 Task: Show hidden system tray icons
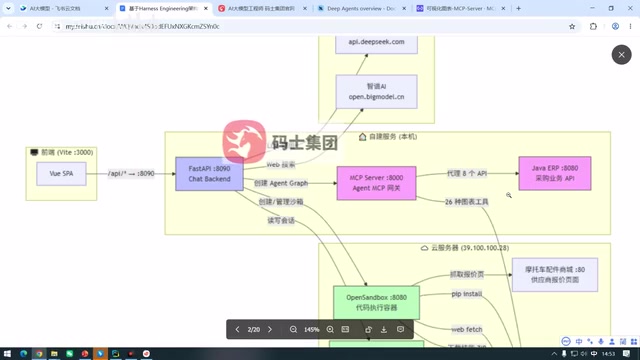(554, 353)
